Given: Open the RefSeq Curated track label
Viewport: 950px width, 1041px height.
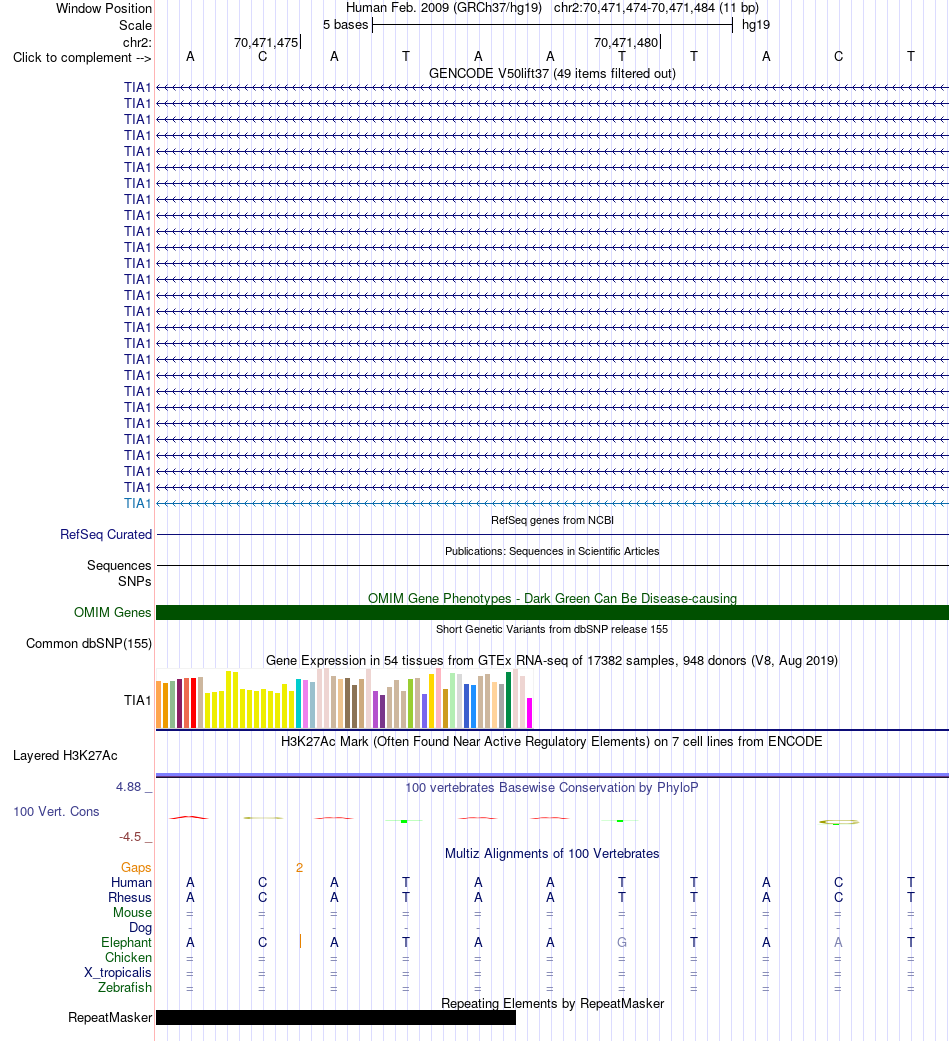Looking at the screenshot, I should 106,534.
